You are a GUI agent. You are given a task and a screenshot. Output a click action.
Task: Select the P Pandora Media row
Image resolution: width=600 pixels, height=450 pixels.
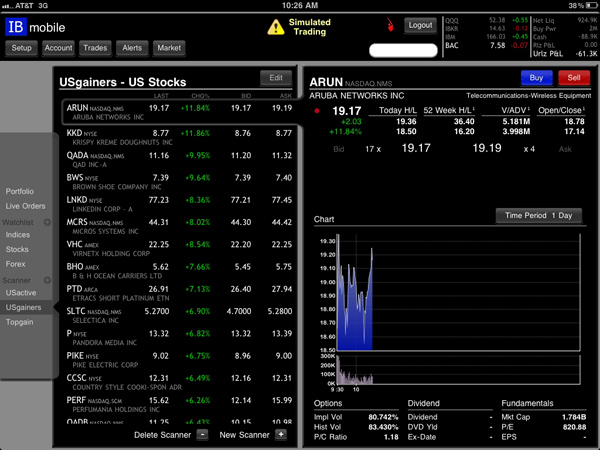coord(179,338)
